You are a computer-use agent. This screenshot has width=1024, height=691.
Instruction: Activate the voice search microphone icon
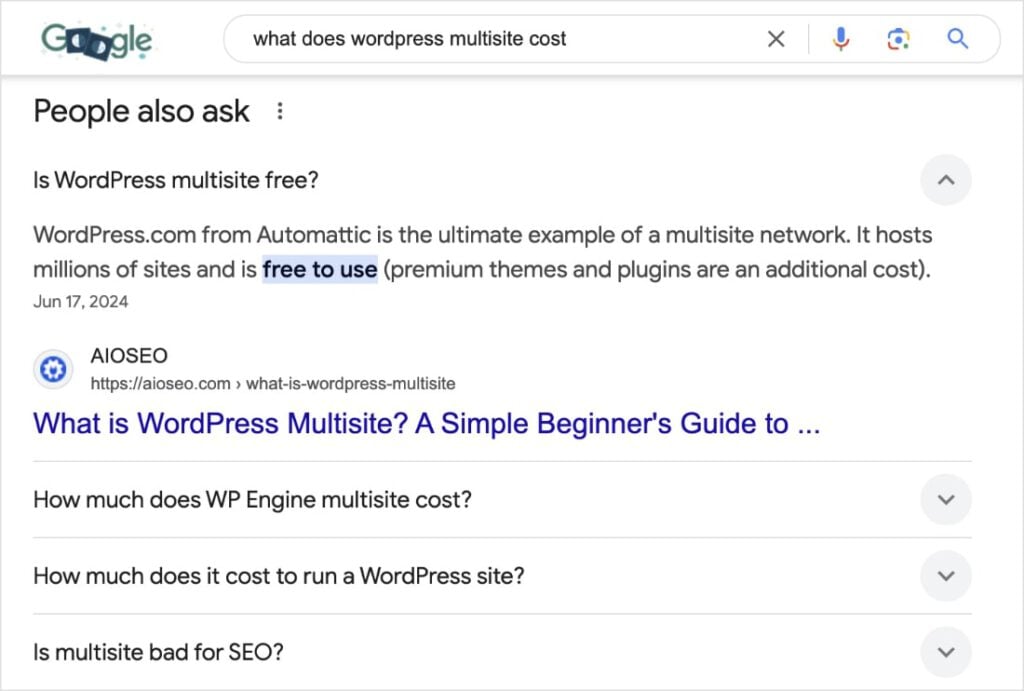[841, 38]
